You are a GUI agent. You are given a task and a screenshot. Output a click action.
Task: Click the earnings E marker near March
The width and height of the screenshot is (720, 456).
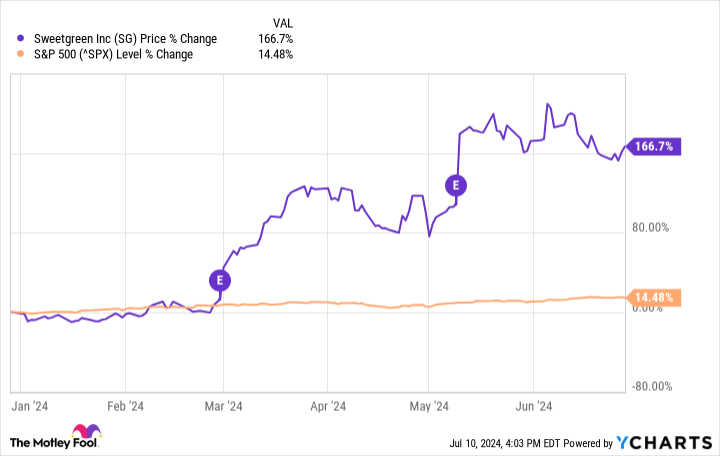(x=219, y=279)
